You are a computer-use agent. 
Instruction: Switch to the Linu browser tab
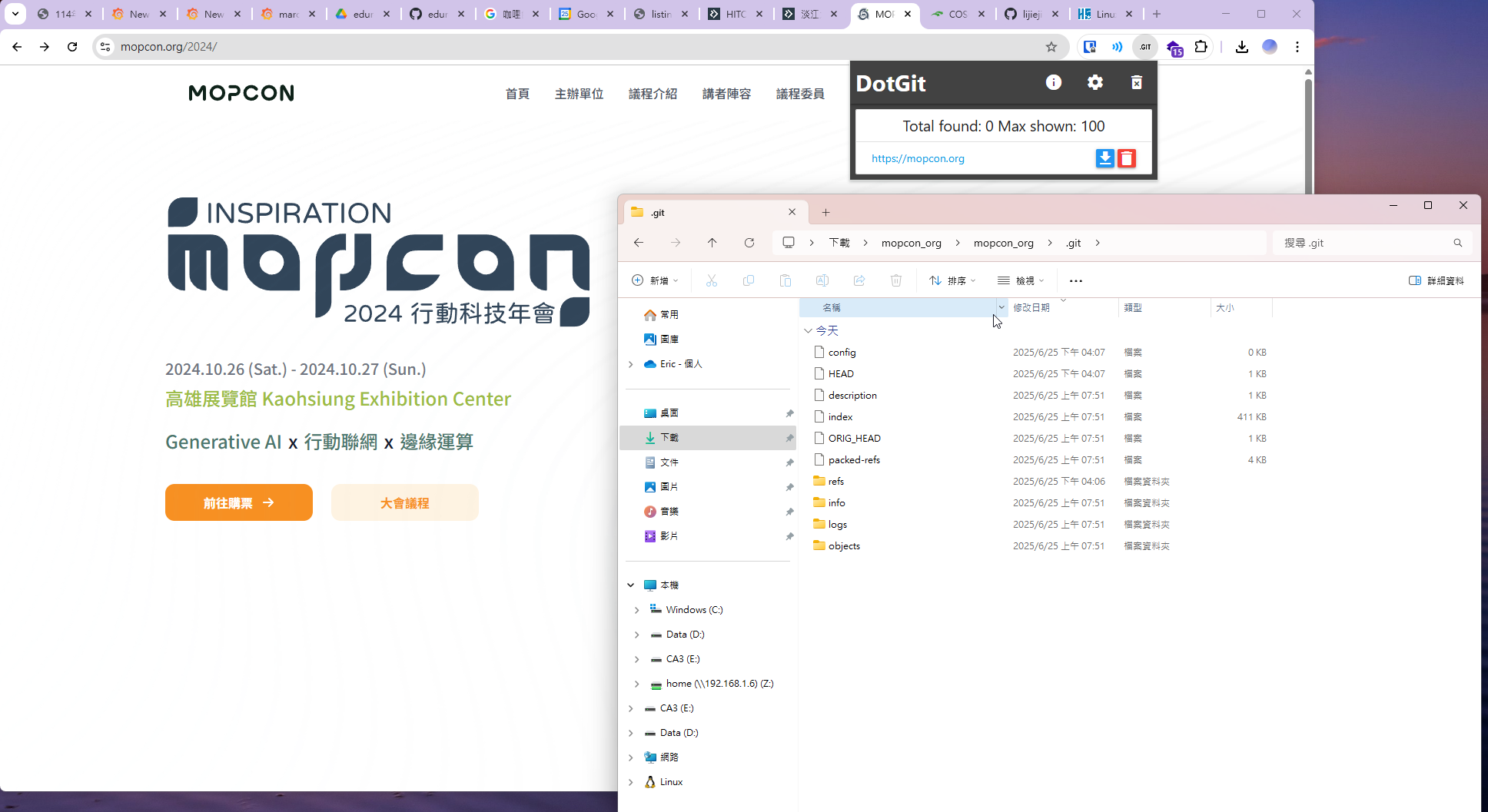(x=1106, y=14)
